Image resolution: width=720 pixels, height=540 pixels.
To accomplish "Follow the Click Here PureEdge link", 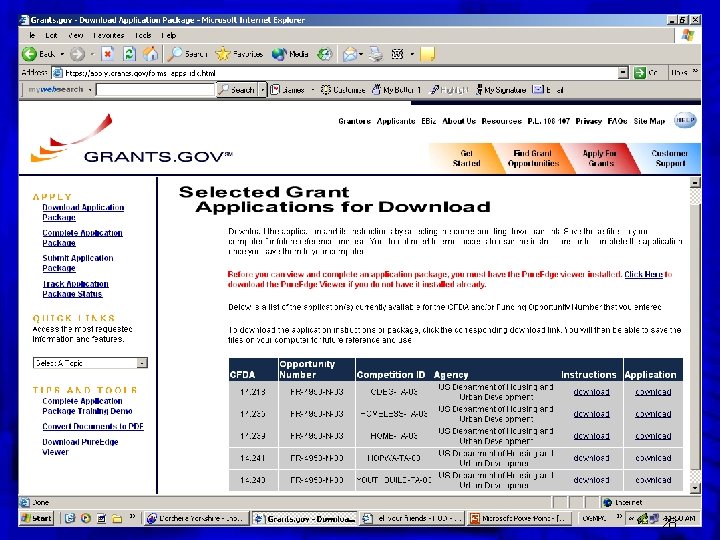I will (x=643, y=274).
